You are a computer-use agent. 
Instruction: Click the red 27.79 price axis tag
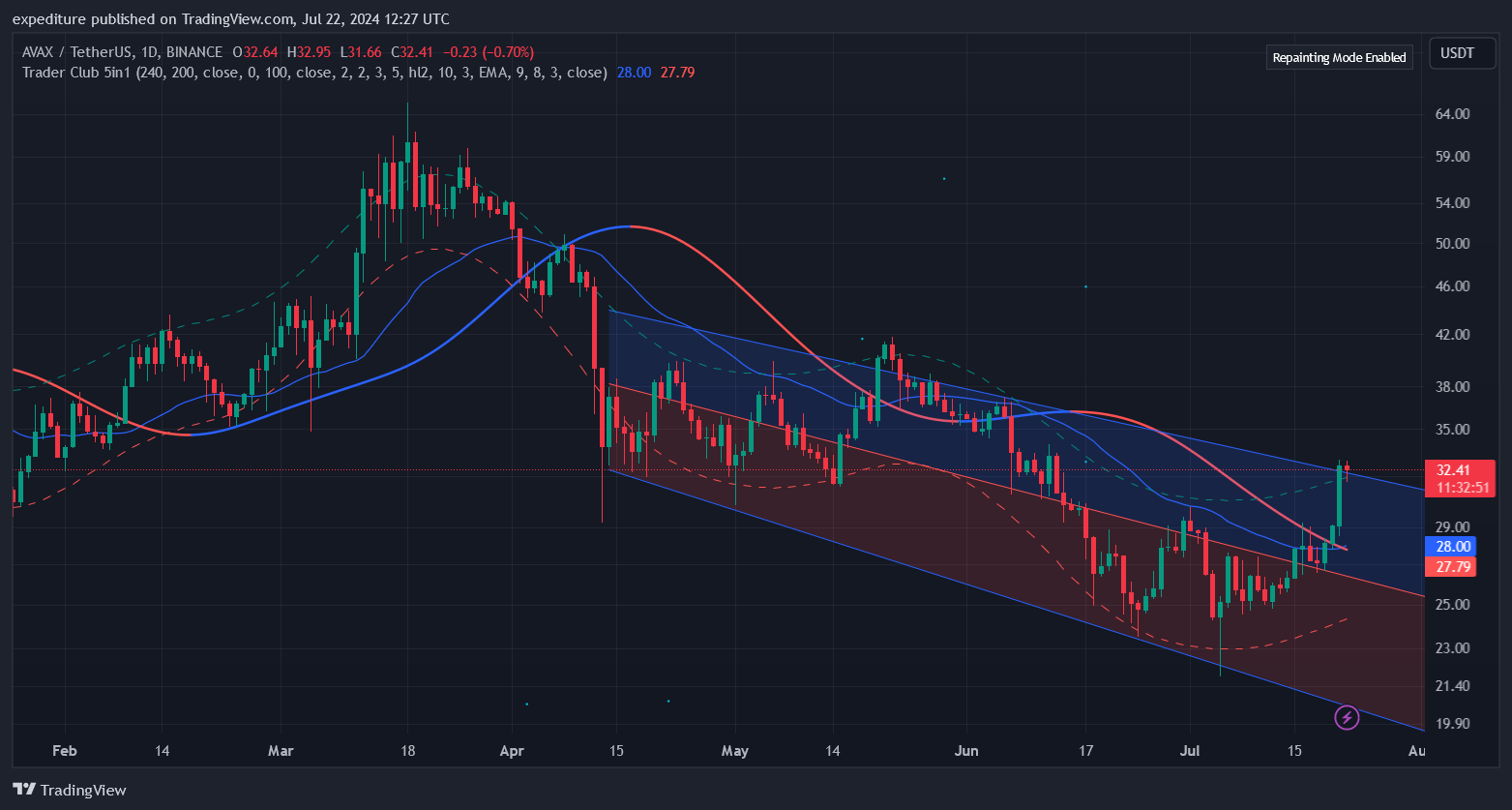[x=1453, y=567]
